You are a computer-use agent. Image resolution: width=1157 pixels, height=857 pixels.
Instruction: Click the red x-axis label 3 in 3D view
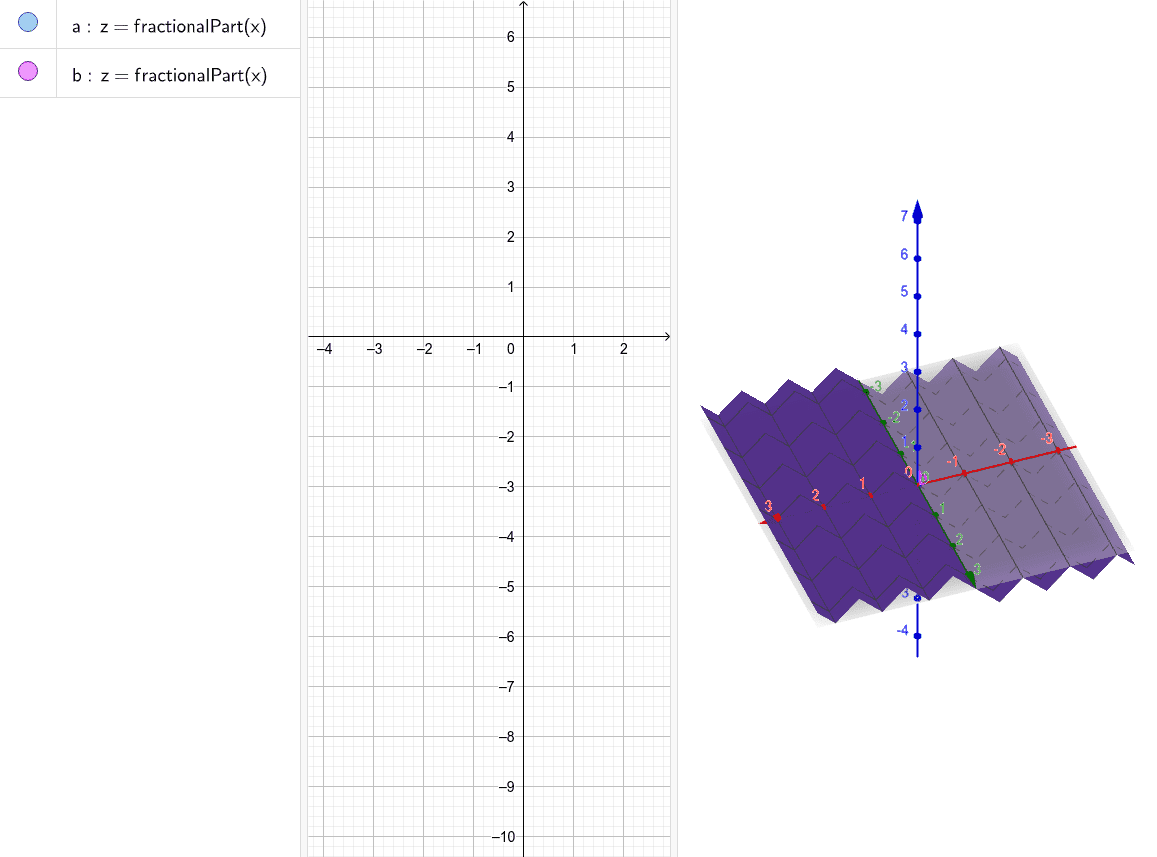point(768,506)
